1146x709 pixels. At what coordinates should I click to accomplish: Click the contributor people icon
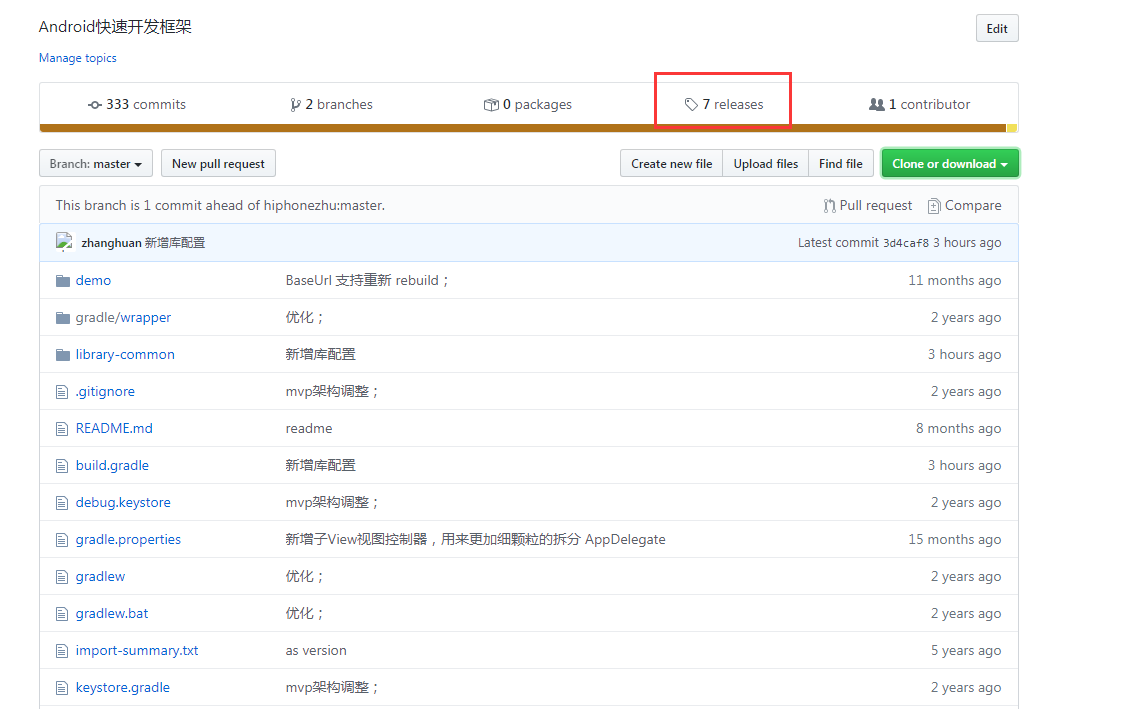pos(876,105)
